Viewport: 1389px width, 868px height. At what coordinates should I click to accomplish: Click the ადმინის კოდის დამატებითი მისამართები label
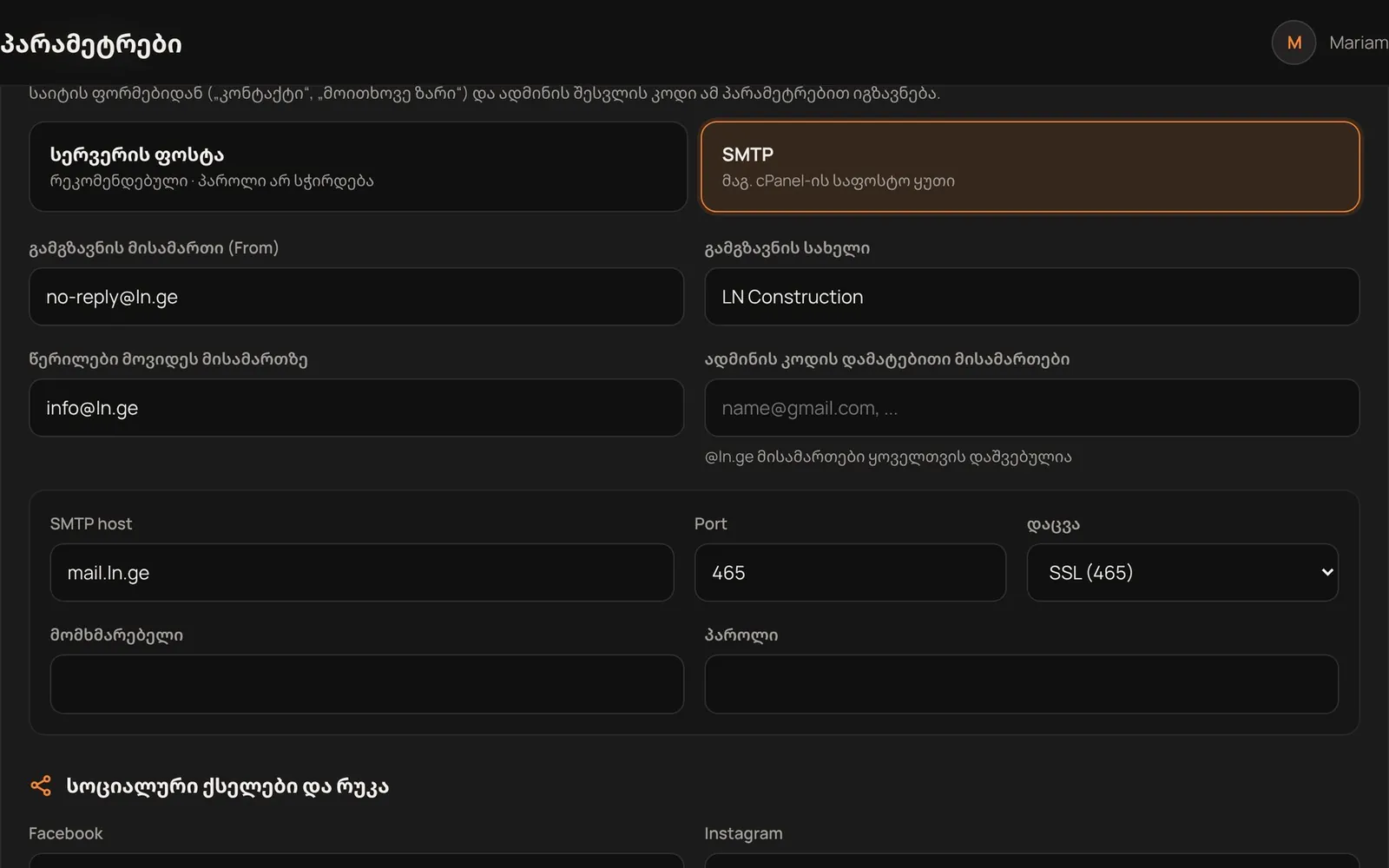tap(886, 359)
